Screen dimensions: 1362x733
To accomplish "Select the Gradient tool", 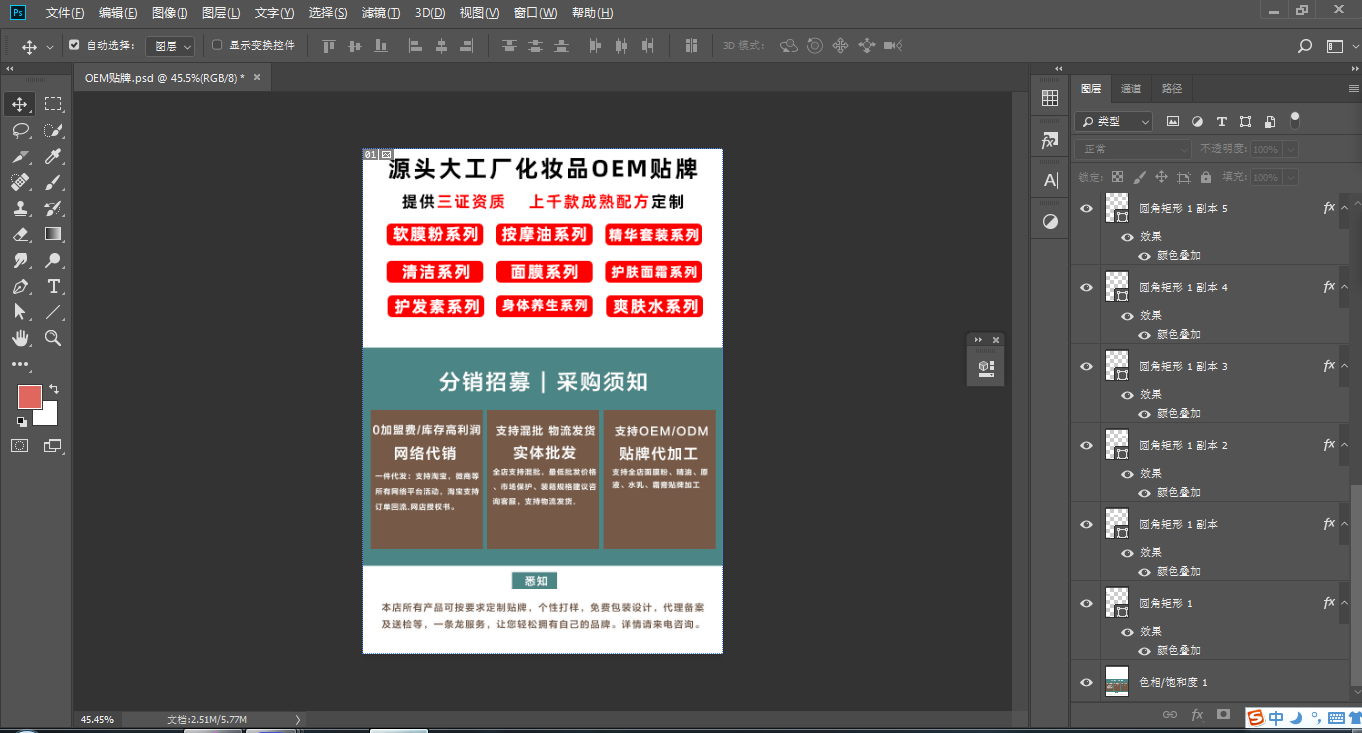I will click(53, 234).
